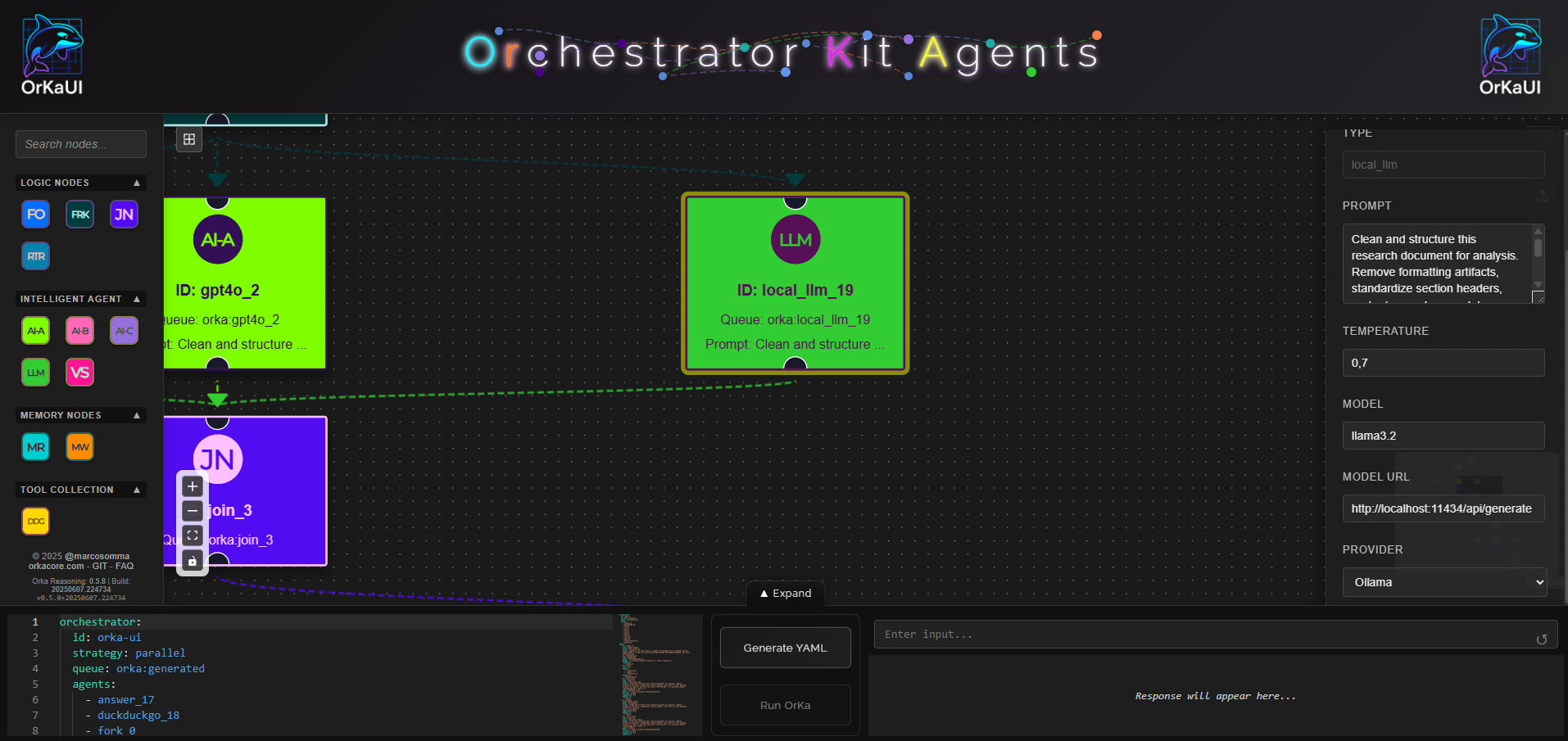Screen dimensions: 1568x741
Task: Toggle the canvas lock icon
Action: pyautogui.click(x=192, y=560)
